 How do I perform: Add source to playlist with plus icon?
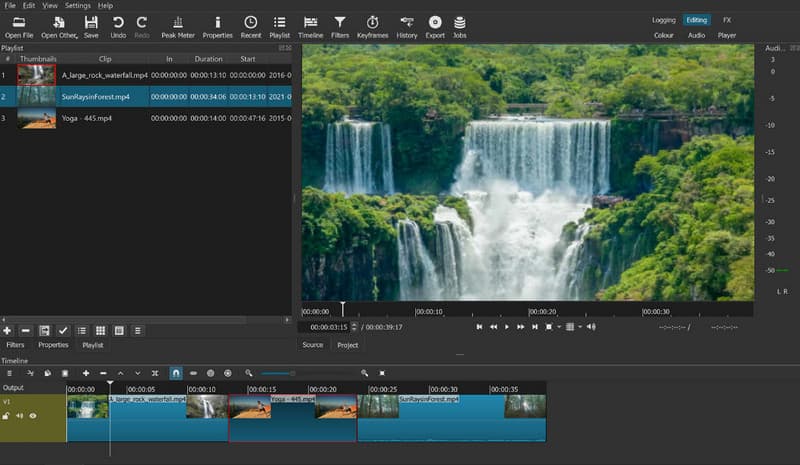(x=7, y=331)
